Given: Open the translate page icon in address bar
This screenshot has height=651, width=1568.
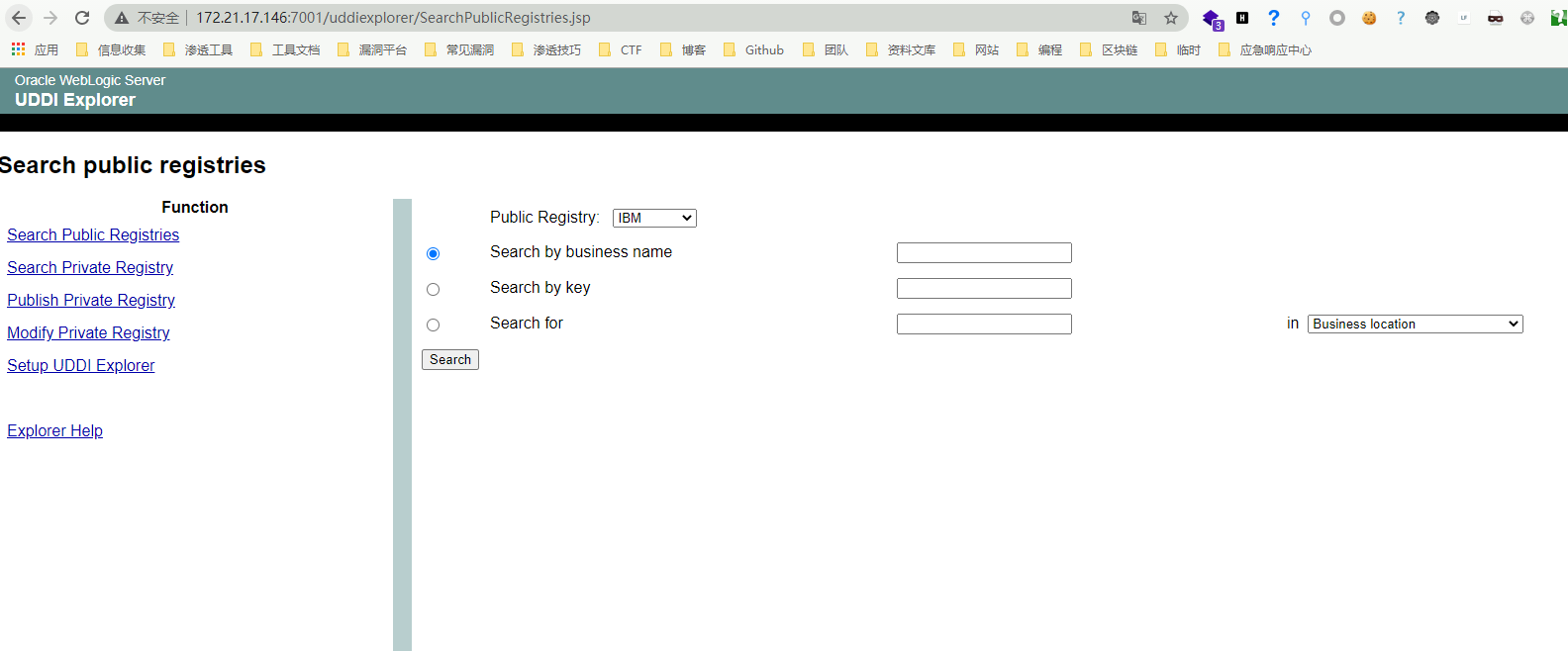Looking at the screenshot, I should coord(1139,18).
